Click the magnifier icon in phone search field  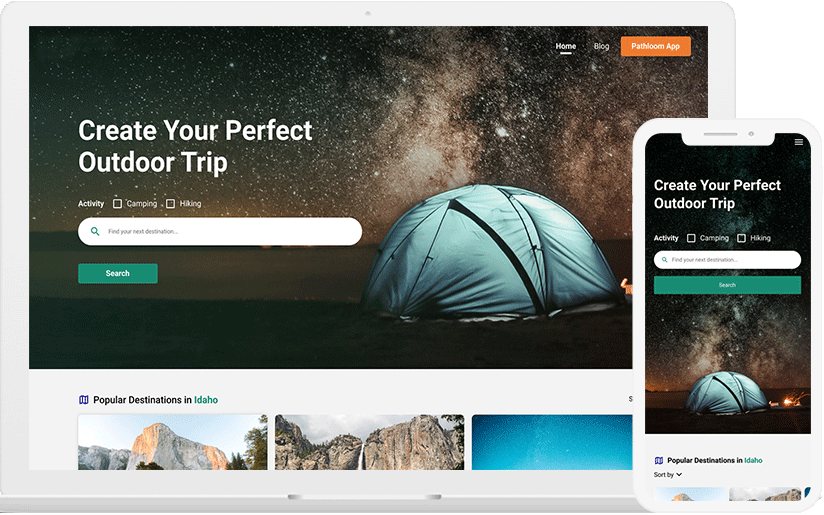665,260
